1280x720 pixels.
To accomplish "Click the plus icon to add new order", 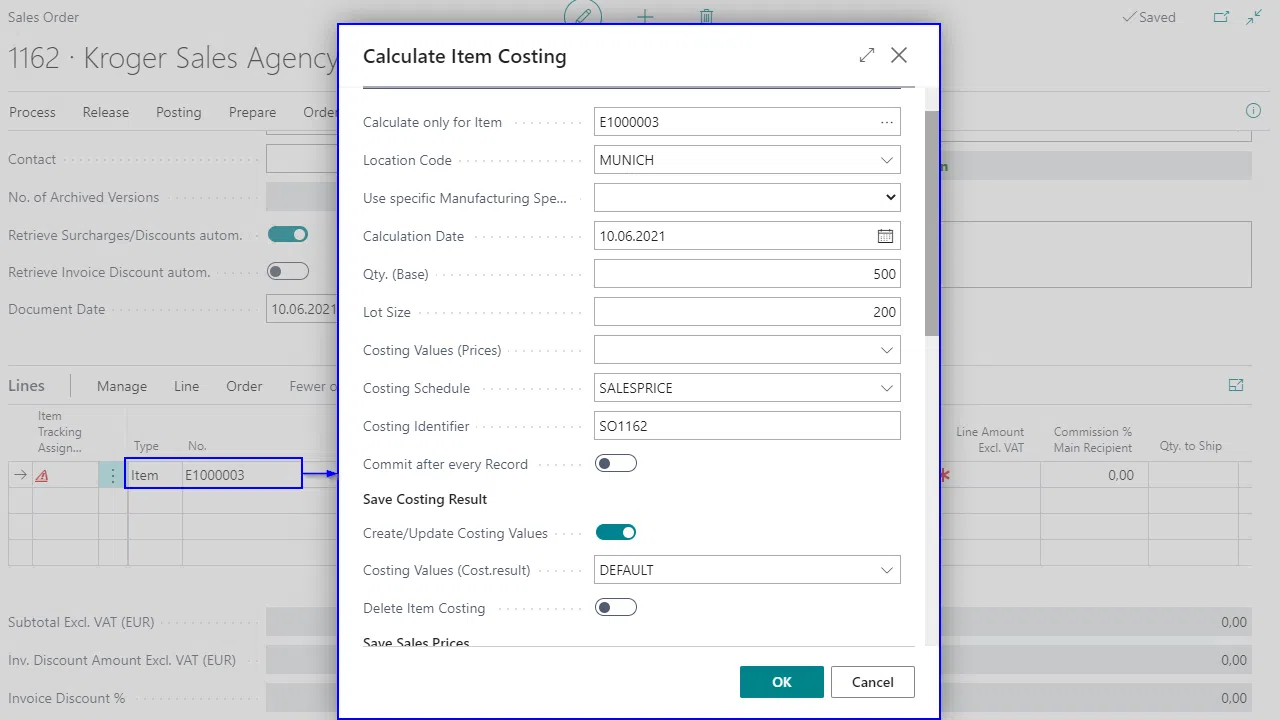I will click(645, 16).
